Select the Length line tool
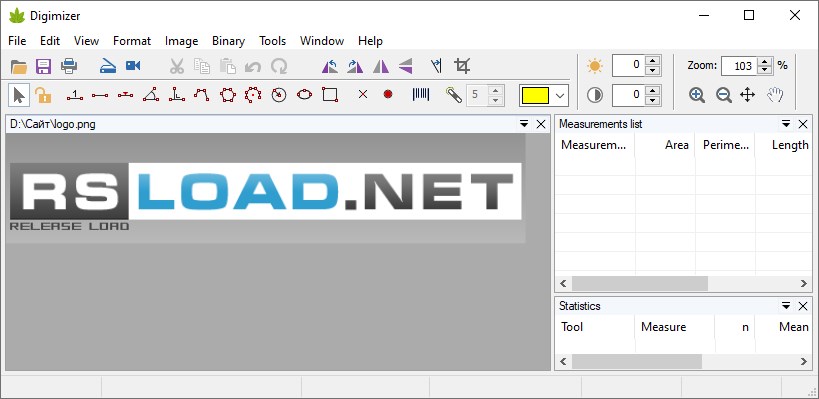The image size is (819, 399). pyautogui.click(x=100, y=95)
